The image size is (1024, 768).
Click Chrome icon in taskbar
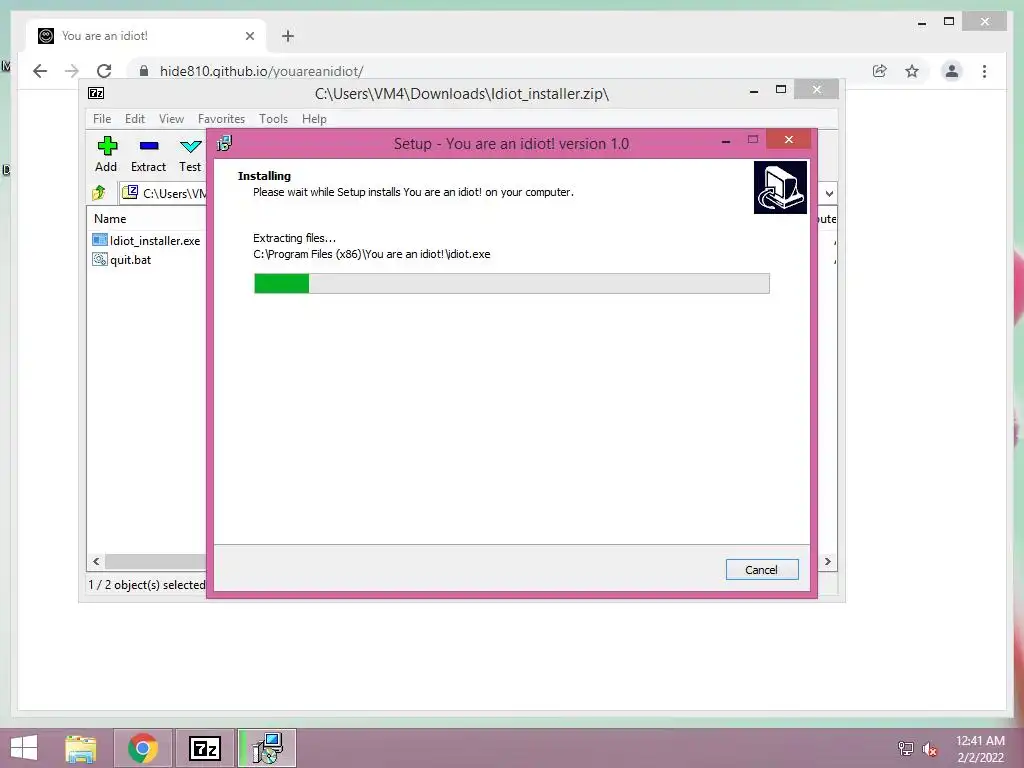coord(143,748)
